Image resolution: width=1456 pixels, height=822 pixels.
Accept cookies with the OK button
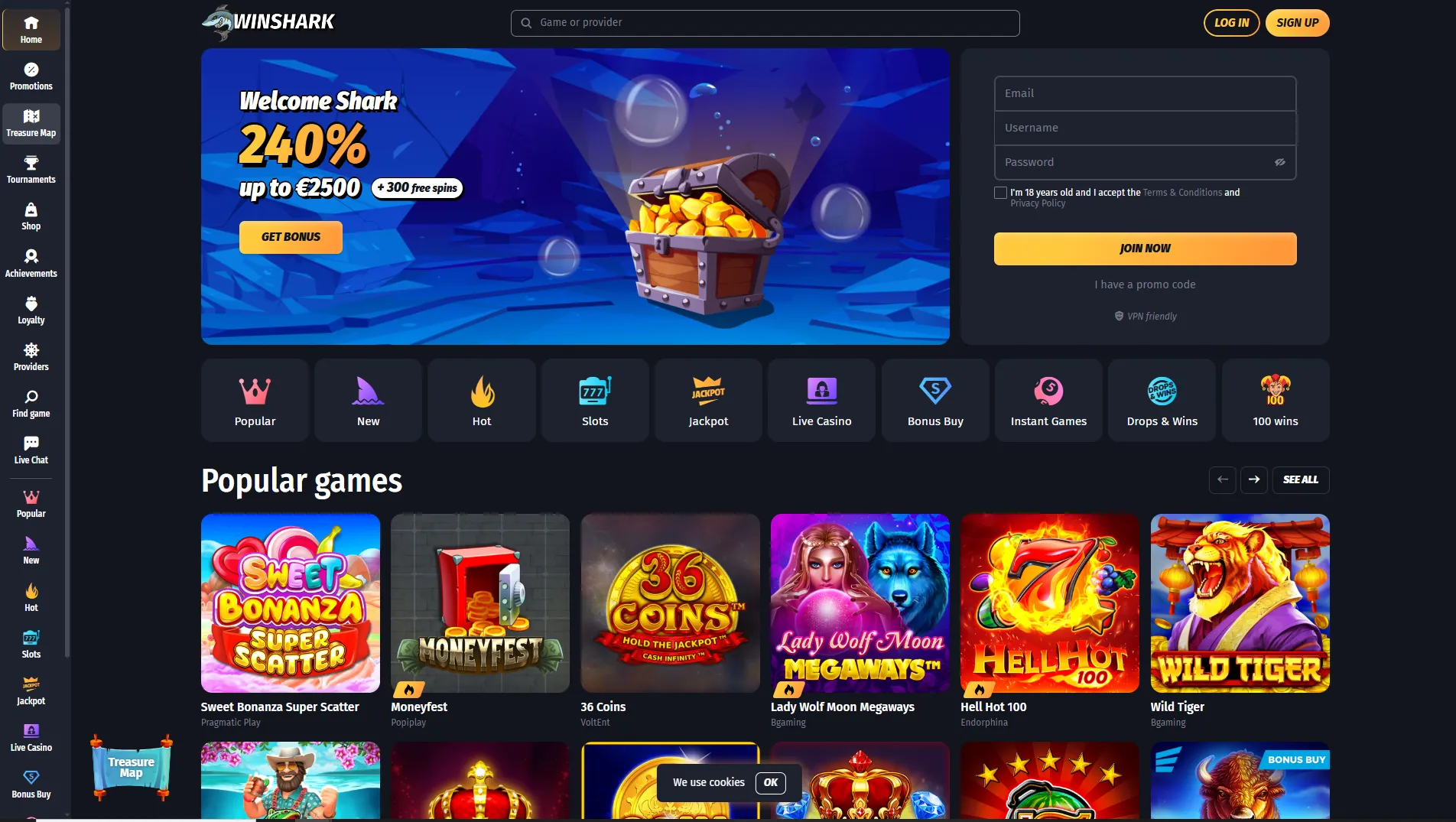click(771, 782)
